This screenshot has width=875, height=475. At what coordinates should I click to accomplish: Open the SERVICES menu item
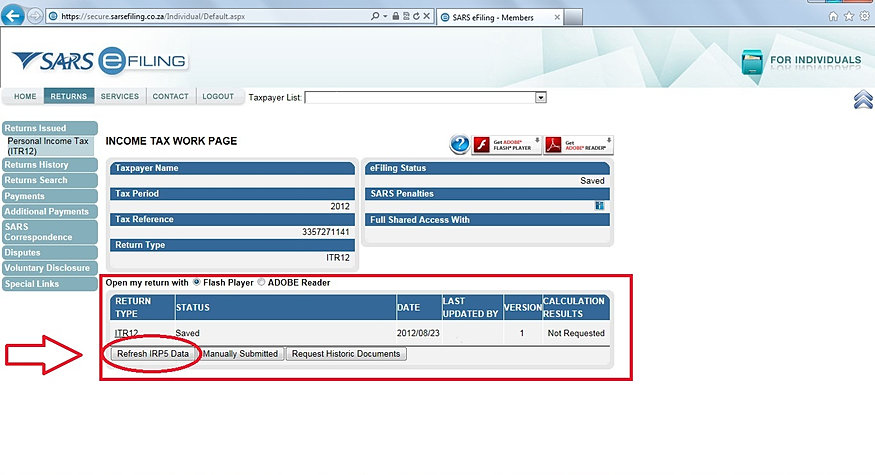click(119, 96)
